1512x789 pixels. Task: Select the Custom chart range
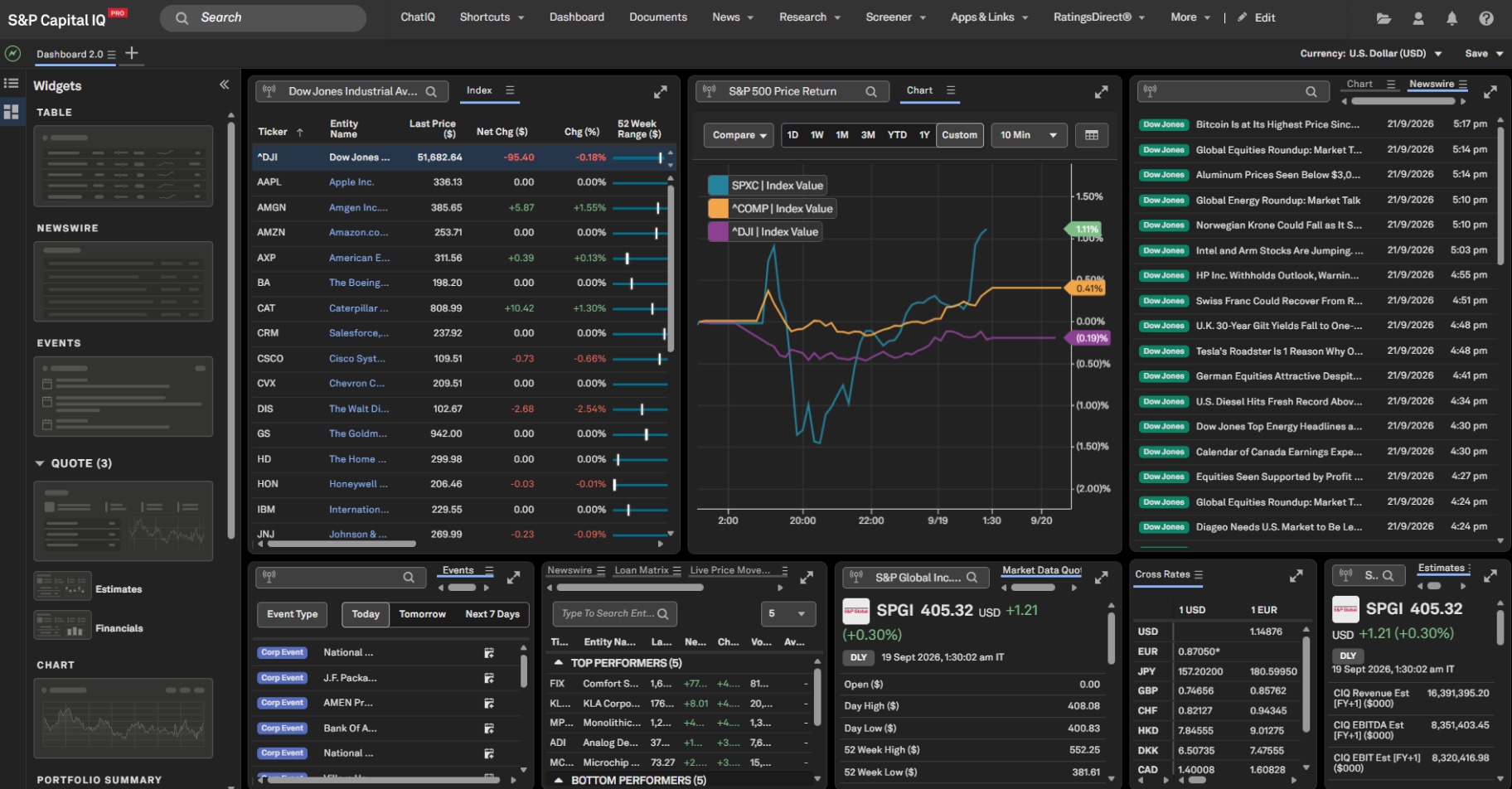(x=959, y=135)
